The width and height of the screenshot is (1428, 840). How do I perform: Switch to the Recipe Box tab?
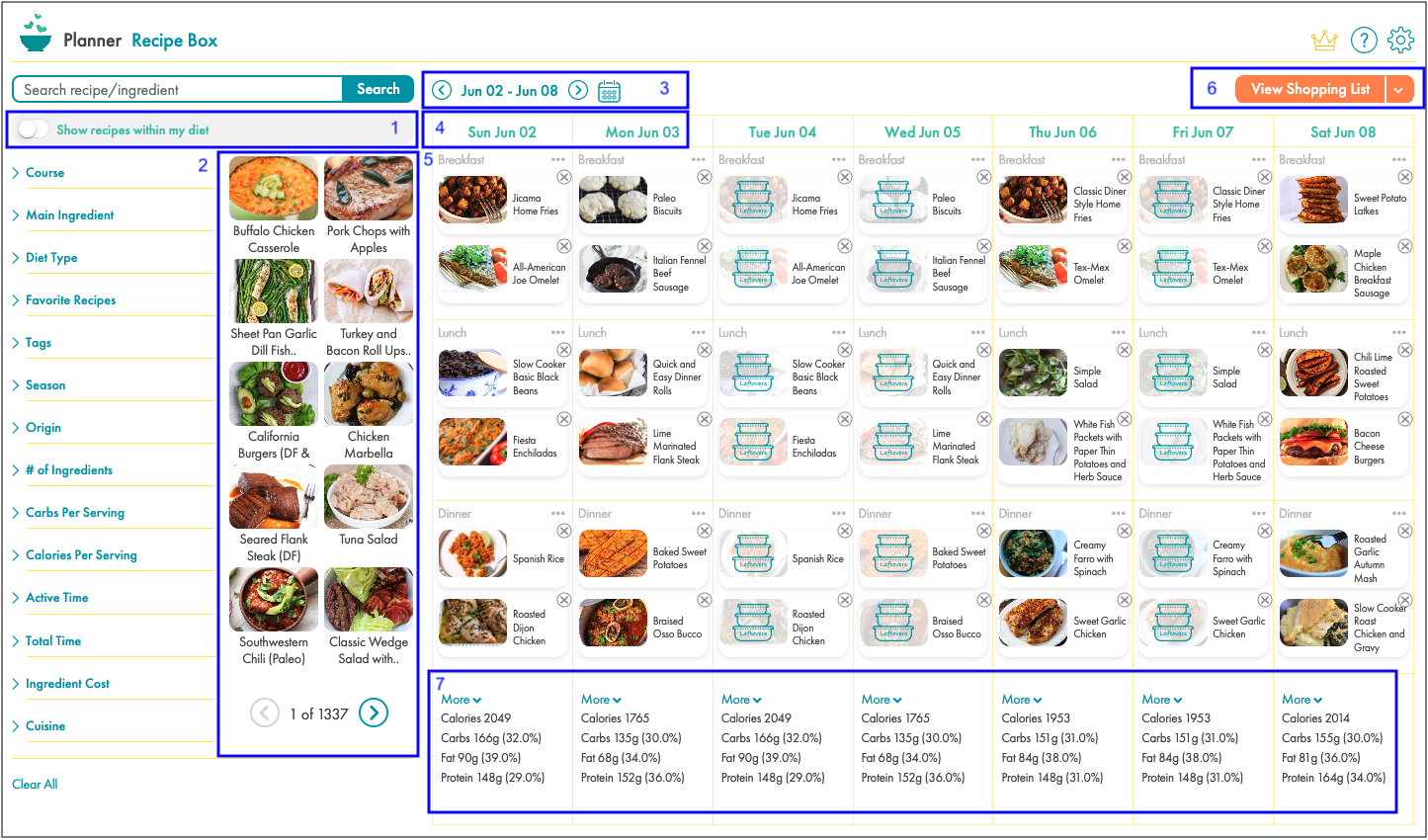pos(174,41)
